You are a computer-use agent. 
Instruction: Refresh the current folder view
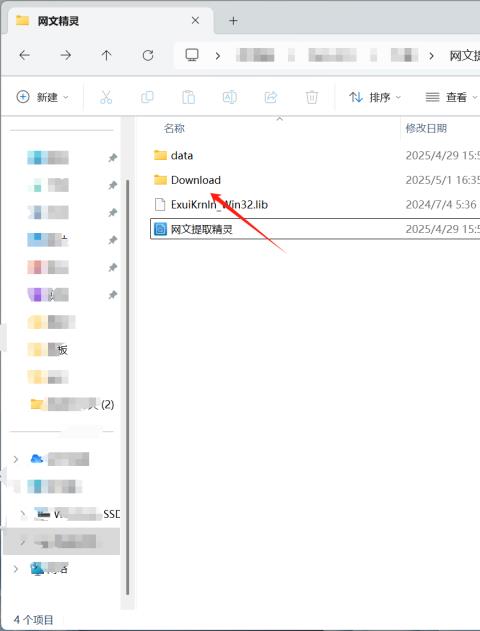(x=148, y=55)
